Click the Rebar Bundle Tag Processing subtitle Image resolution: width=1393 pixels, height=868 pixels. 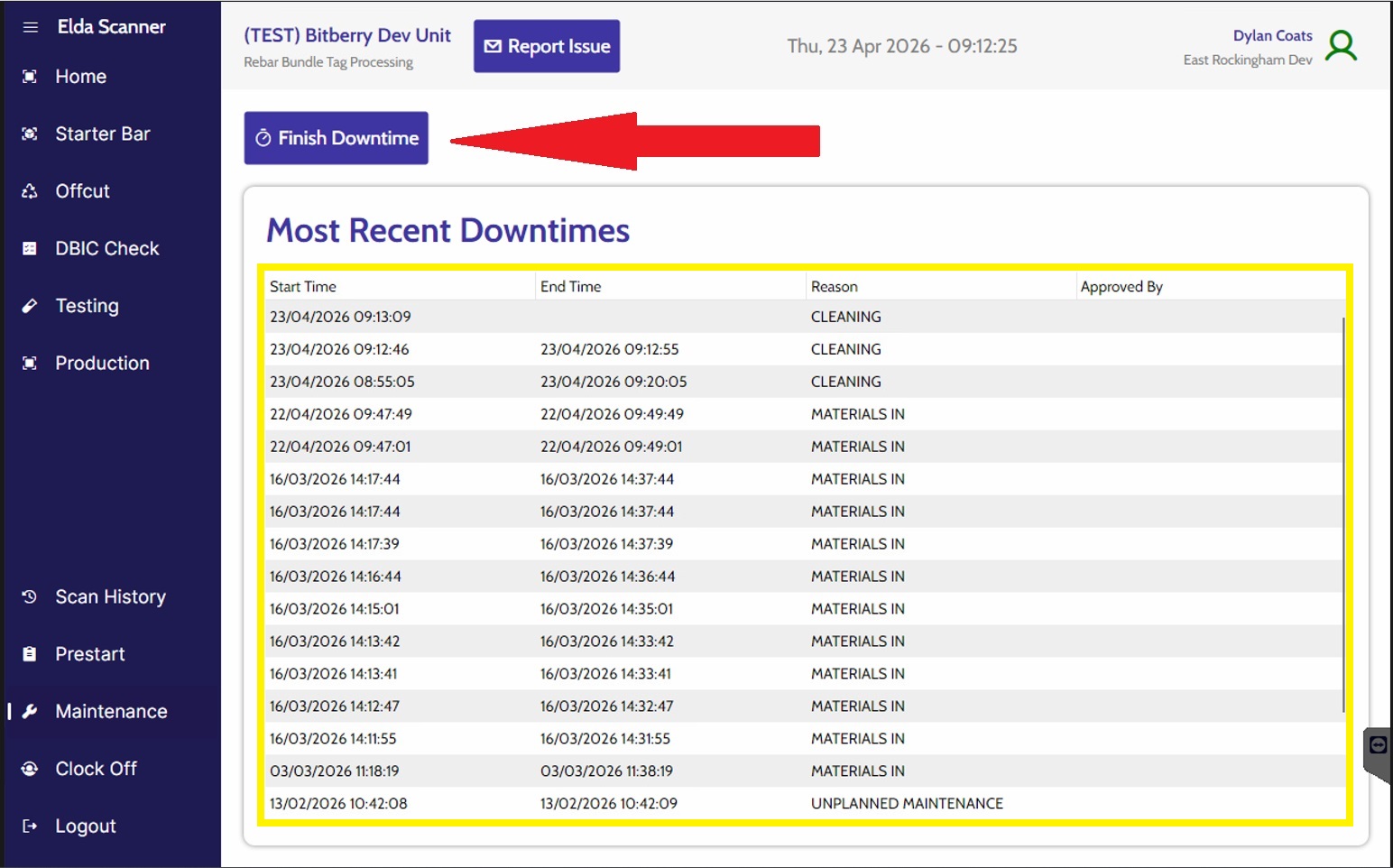328,62
